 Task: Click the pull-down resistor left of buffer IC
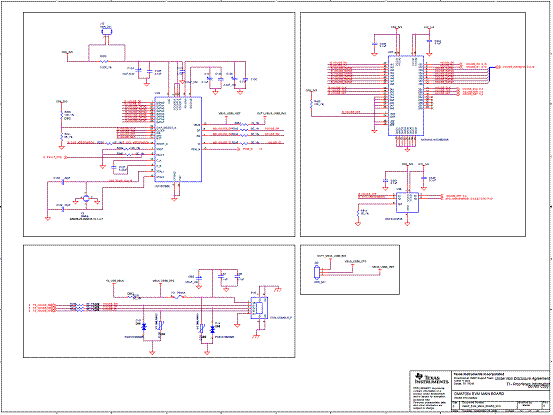point(359,213)
